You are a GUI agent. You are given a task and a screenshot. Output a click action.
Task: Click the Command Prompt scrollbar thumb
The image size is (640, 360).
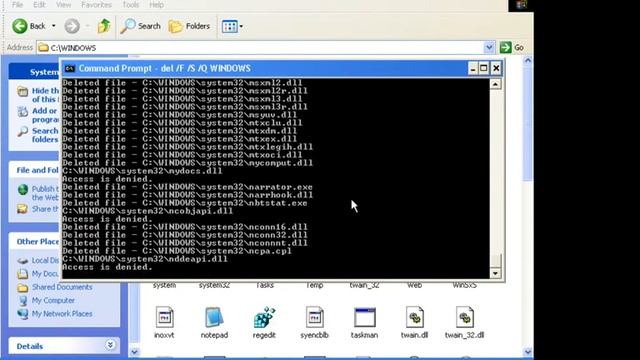click(x=495, y=260)
